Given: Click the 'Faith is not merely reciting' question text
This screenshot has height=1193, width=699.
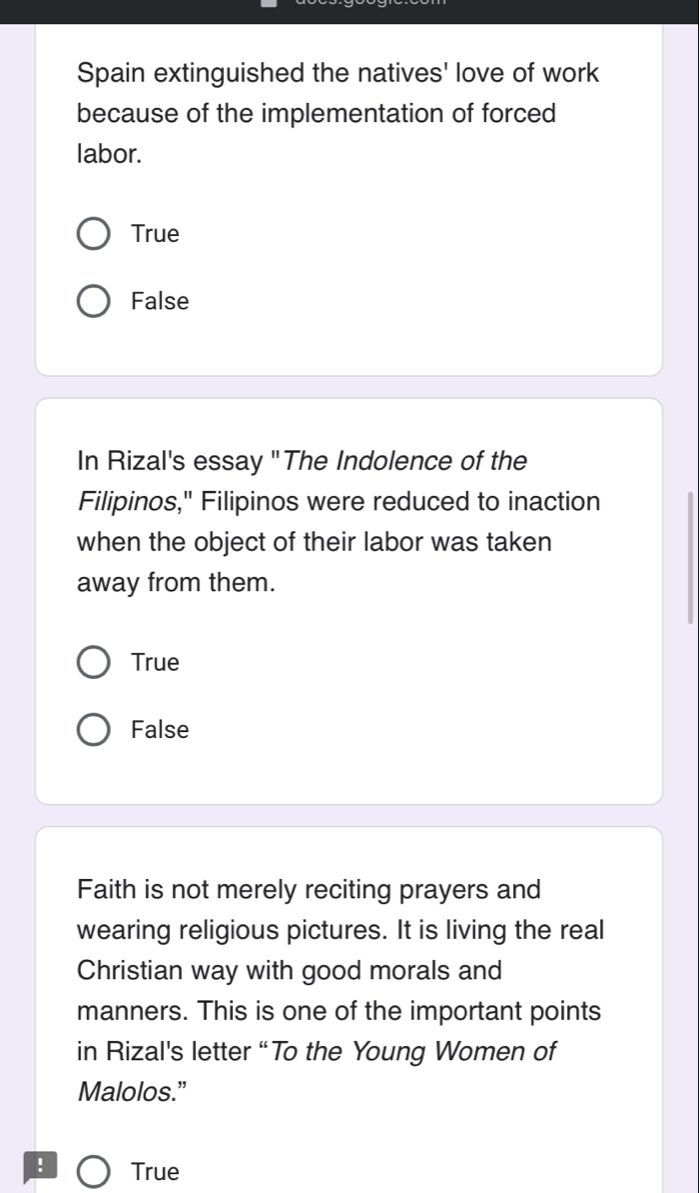Looking at the screenshot, I should click(x=308, y=889).
